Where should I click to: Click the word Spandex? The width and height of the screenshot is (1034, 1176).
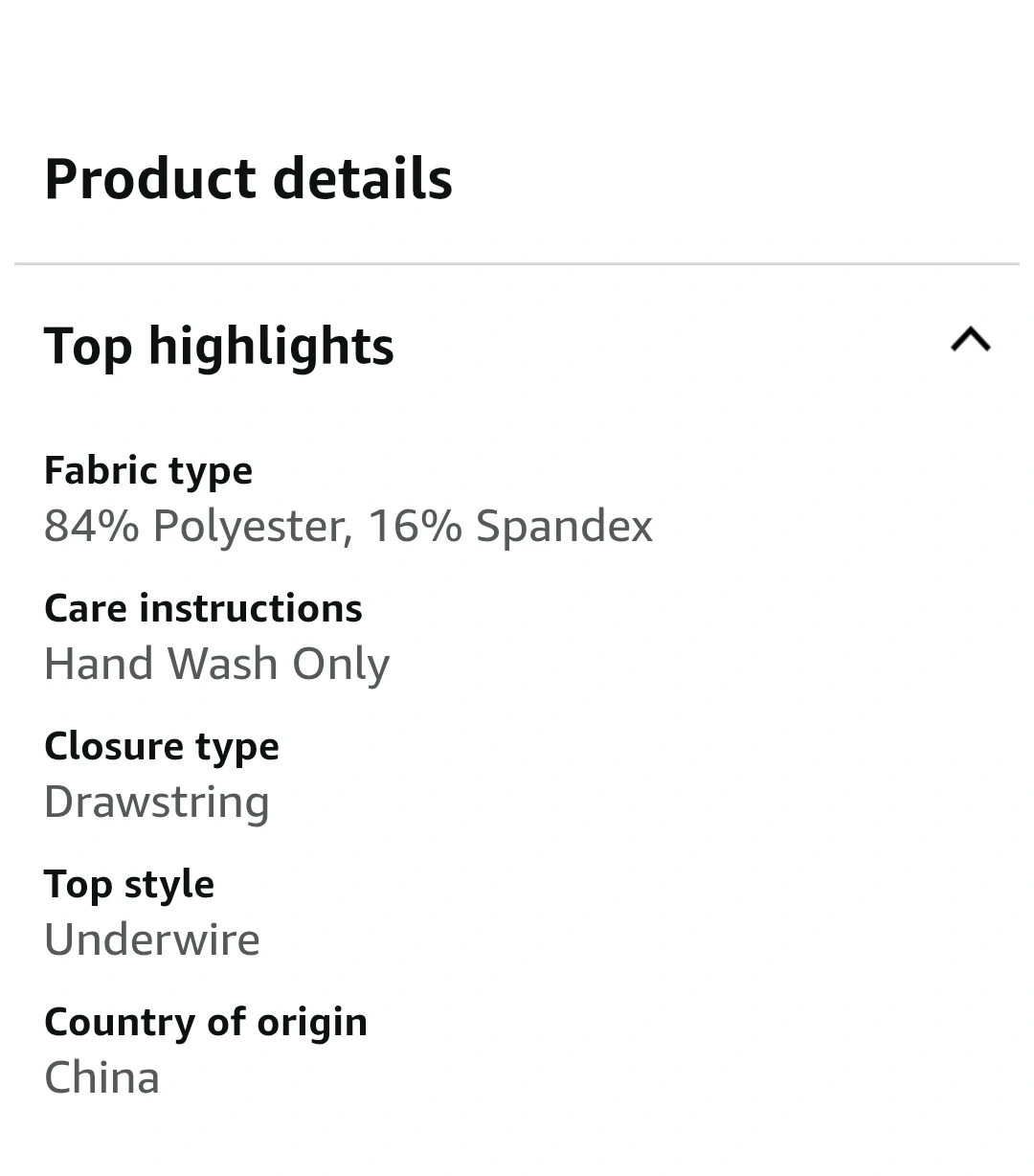point(564,526)
